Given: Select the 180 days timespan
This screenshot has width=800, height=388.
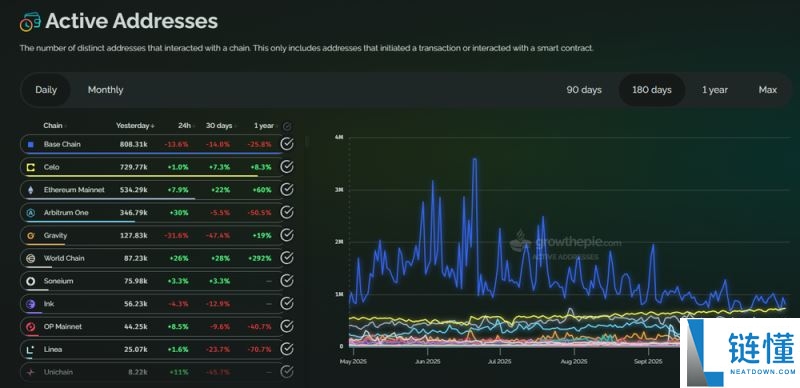Looking at the screenshot, I should point(652,90).
